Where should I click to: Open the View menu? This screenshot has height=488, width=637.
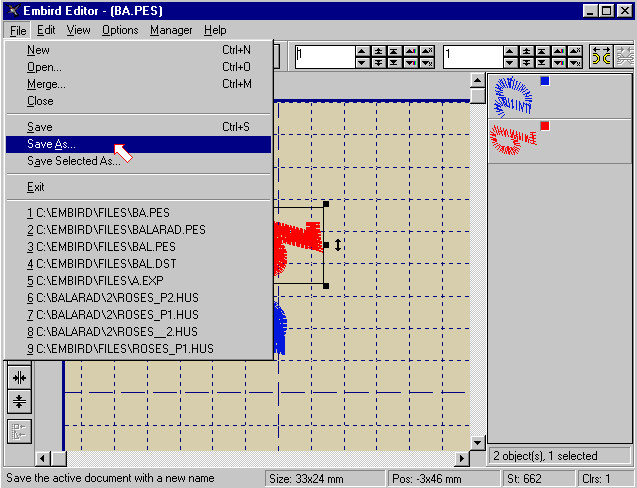point(78,30)
